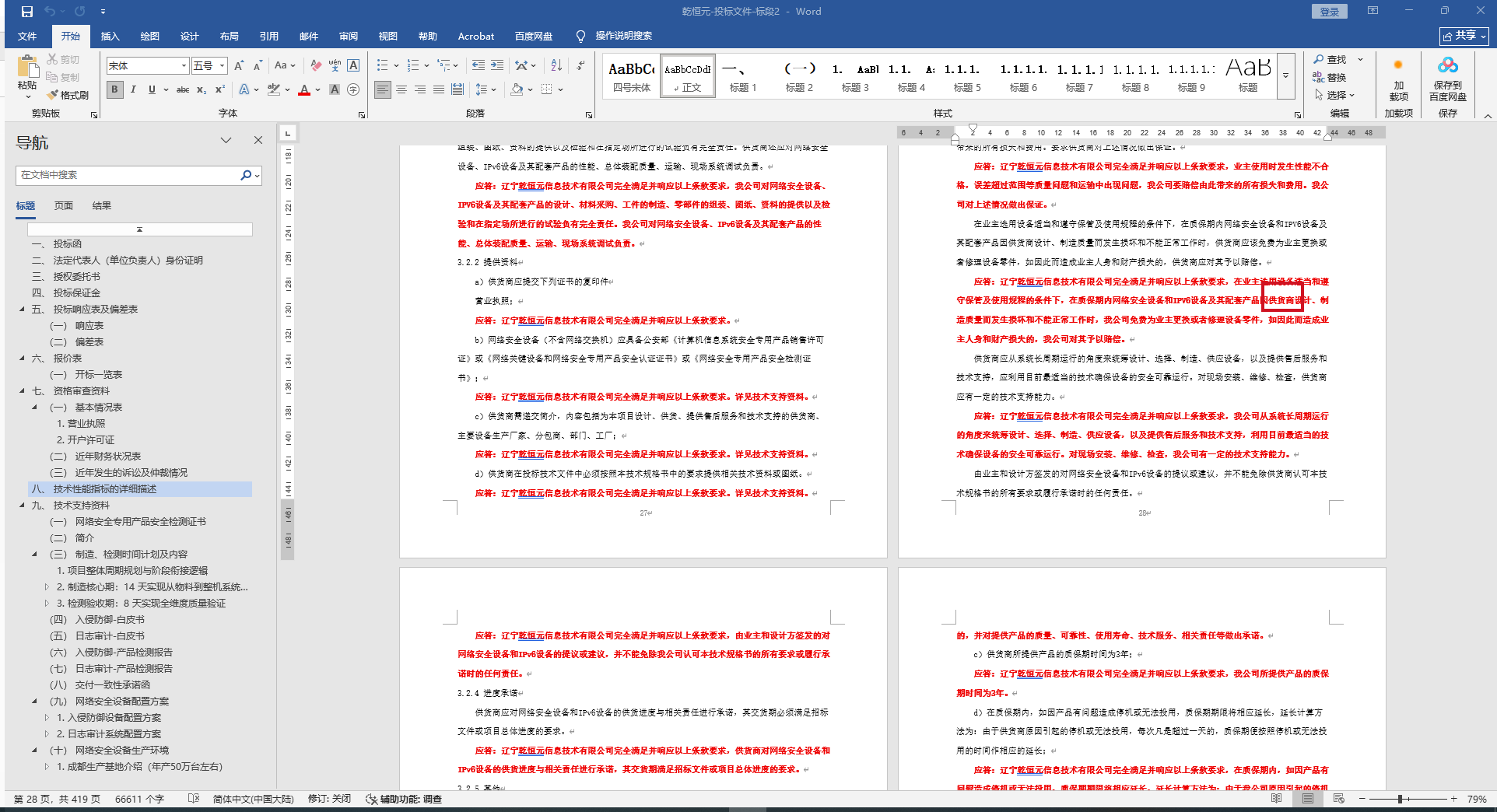Apply the 标题 1 style

coord(743,76)
